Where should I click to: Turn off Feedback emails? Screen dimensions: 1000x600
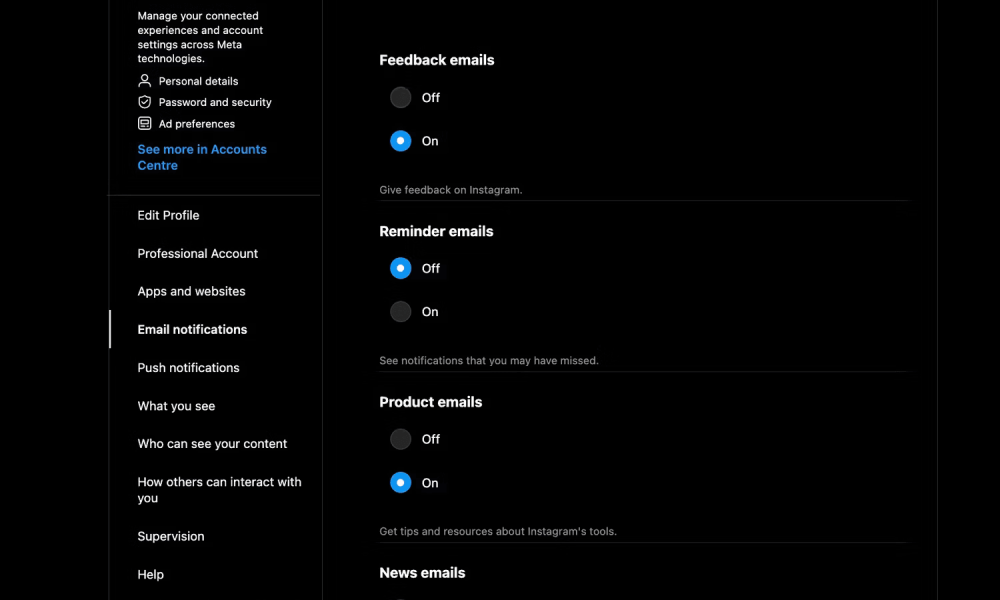click(x=401, y=98)
